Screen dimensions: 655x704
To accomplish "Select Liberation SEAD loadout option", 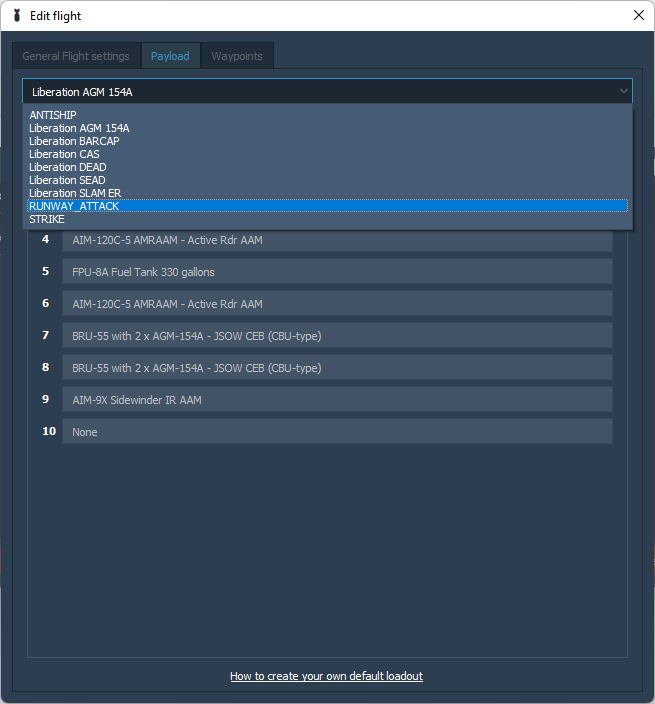I will pos(328,180).
